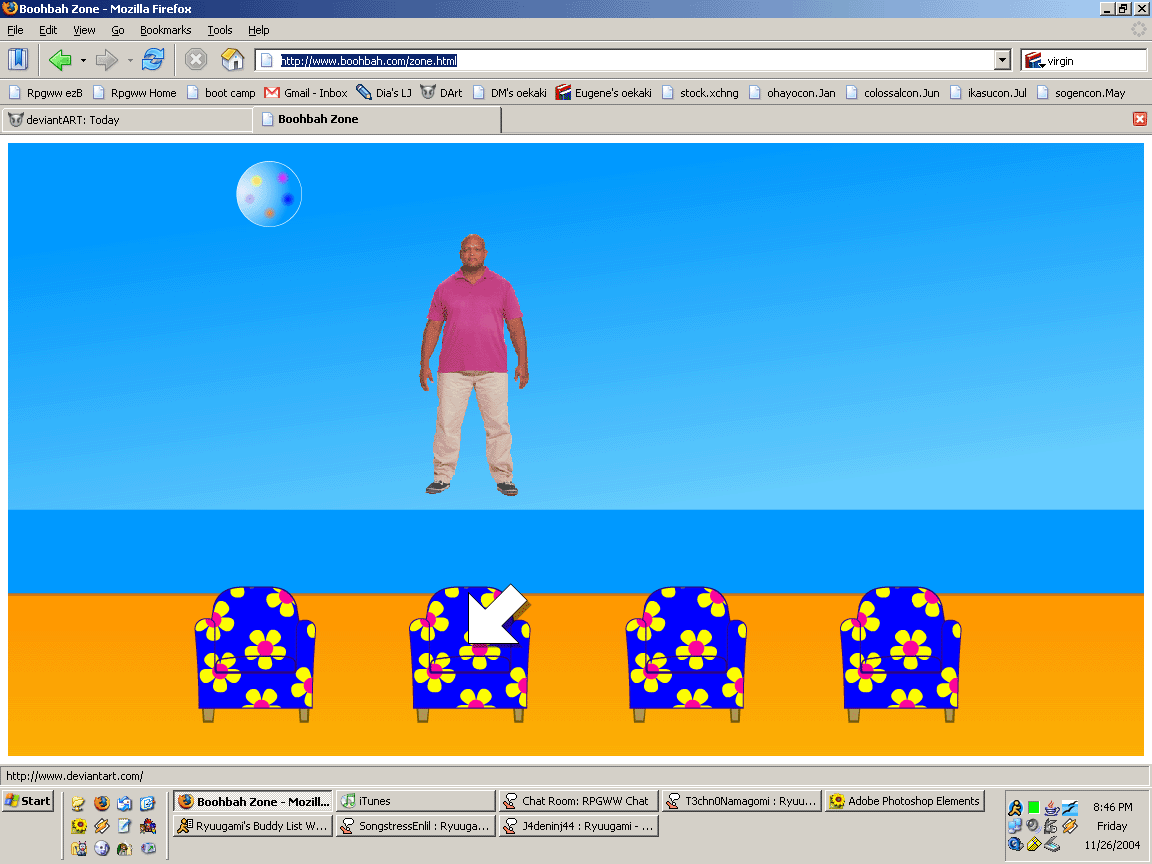Open the DM's oekaki bookmark
Viewport: 1152px width, 864px height.
(x=510, y=93)
